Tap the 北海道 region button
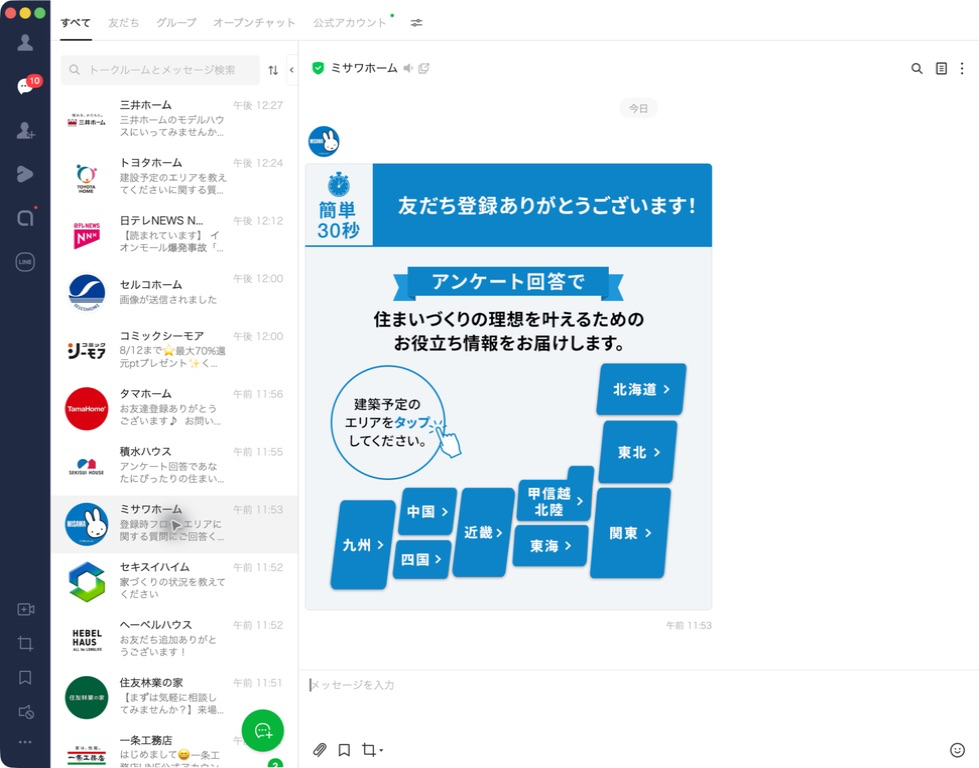This screenshot has width=979, height=768. tap(641, 389)
